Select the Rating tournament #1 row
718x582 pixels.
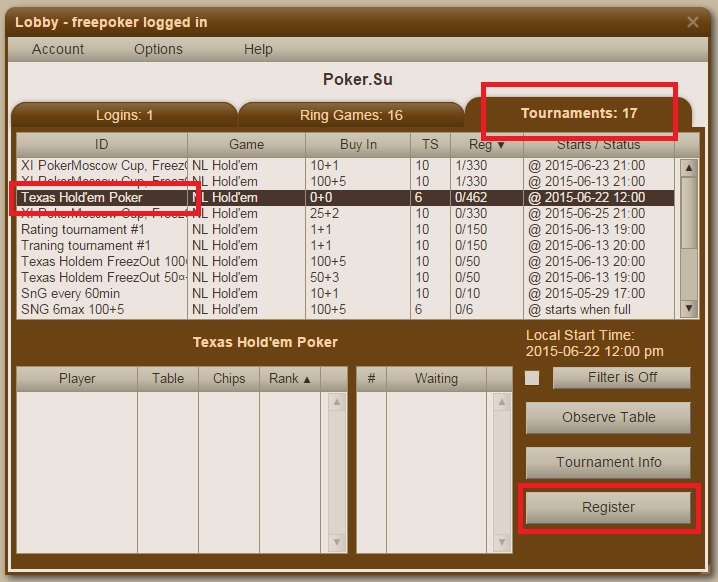click(345, 229)
